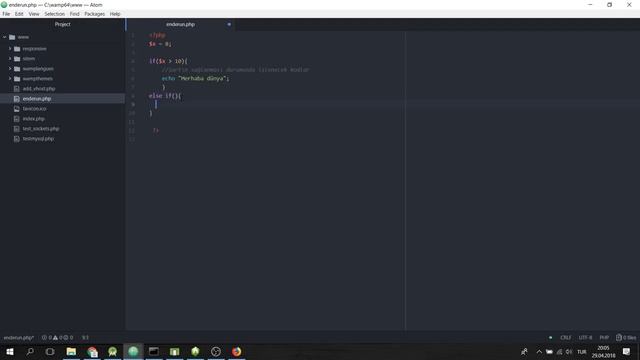Open network status tray icon
The image size is (640, 360).
click(x=559, y=351)
